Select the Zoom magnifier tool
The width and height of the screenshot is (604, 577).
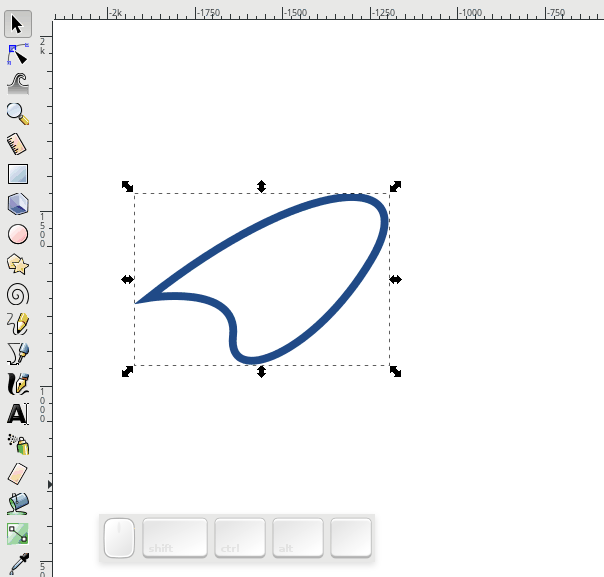pos(18,114)
